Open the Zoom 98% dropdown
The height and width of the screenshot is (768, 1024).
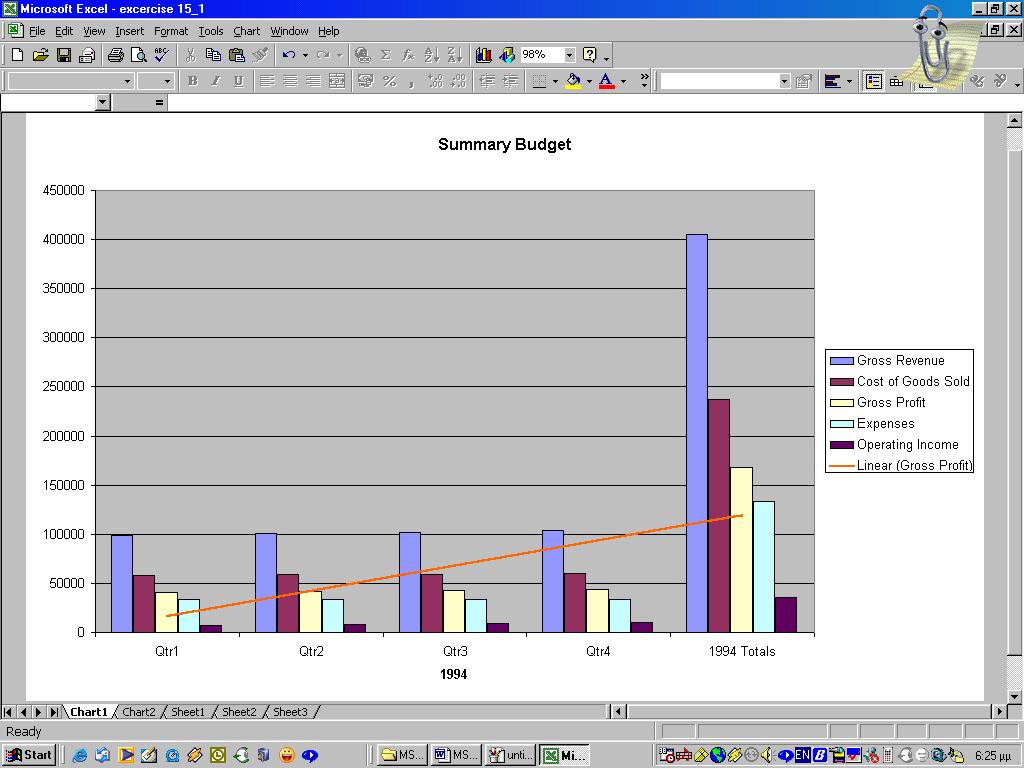click(569, 55)
